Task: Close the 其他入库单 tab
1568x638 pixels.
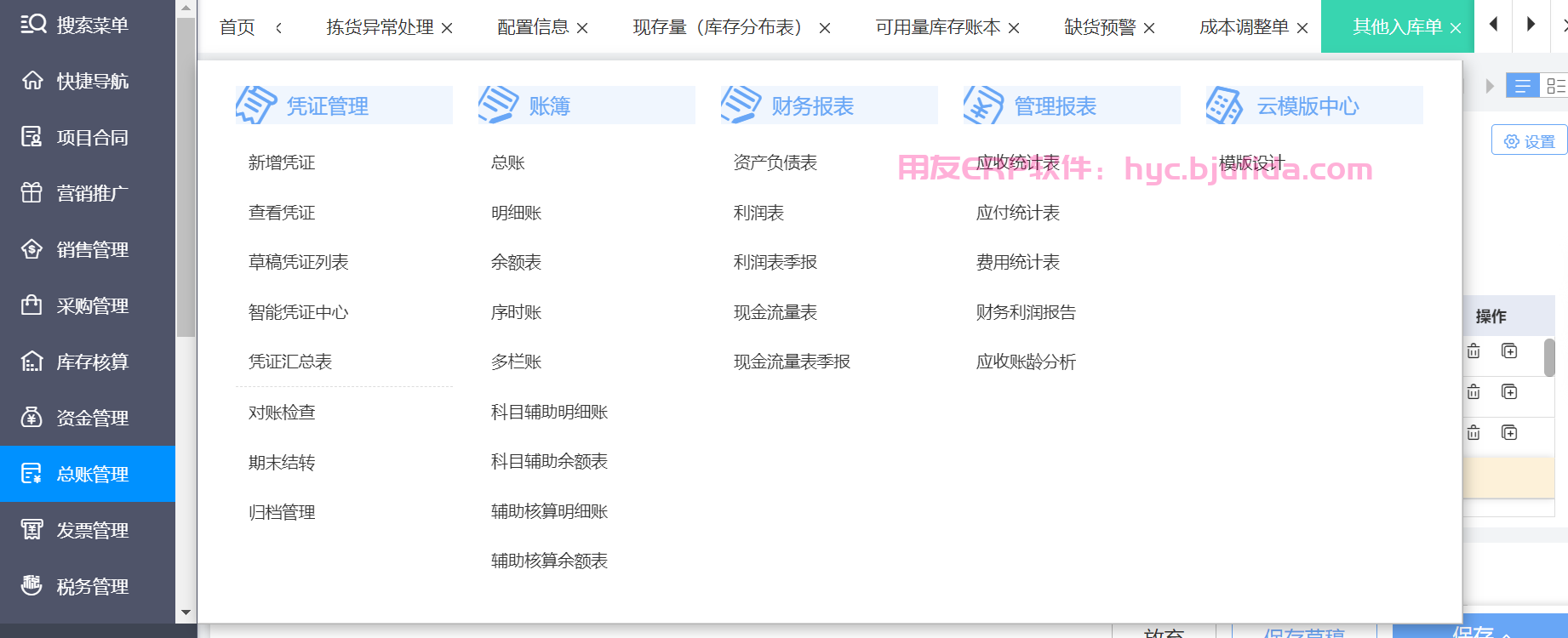Action: point(1456,28)
